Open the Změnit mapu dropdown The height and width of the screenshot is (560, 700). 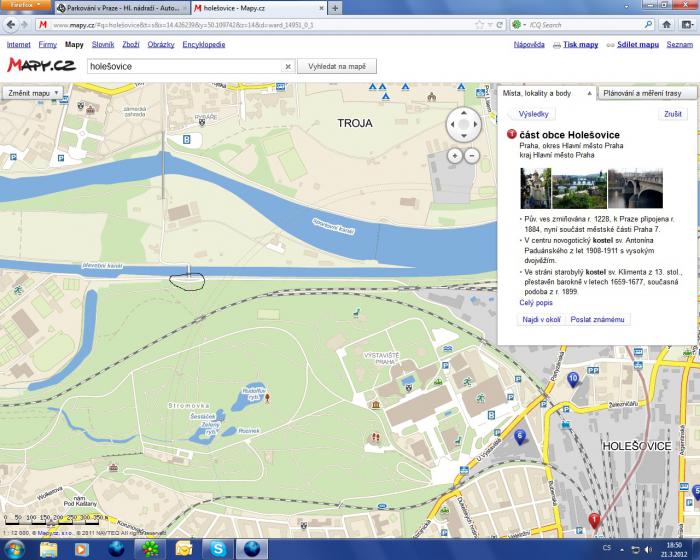tap(34, 92)
